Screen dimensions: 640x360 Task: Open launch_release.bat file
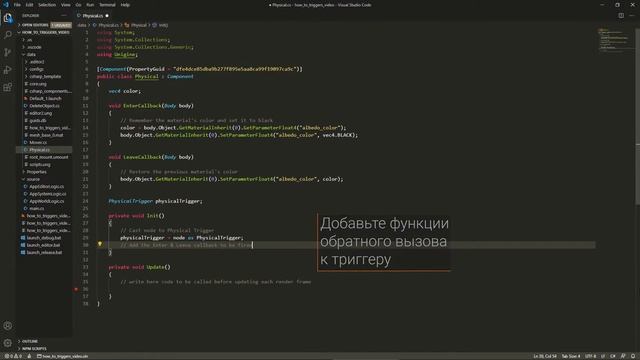pos(44,253)
